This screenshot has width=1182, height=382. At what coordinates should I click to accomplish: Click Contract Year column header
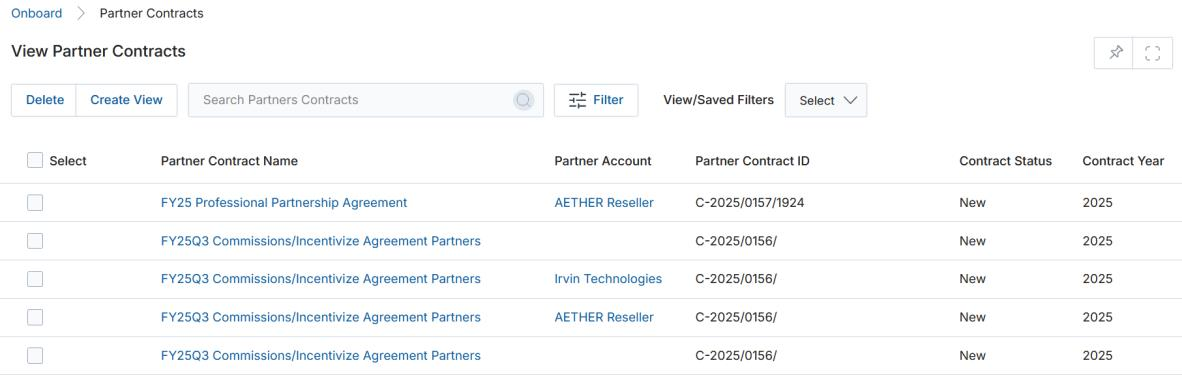coord(1123,160)
